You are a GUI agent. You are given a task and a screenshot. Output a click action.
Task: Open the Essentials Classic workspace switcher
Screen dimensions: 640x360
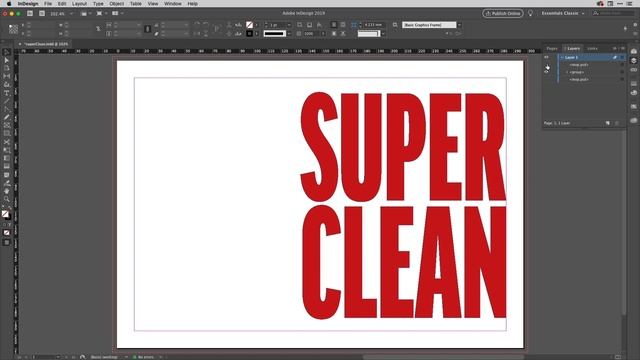point(563,13)
